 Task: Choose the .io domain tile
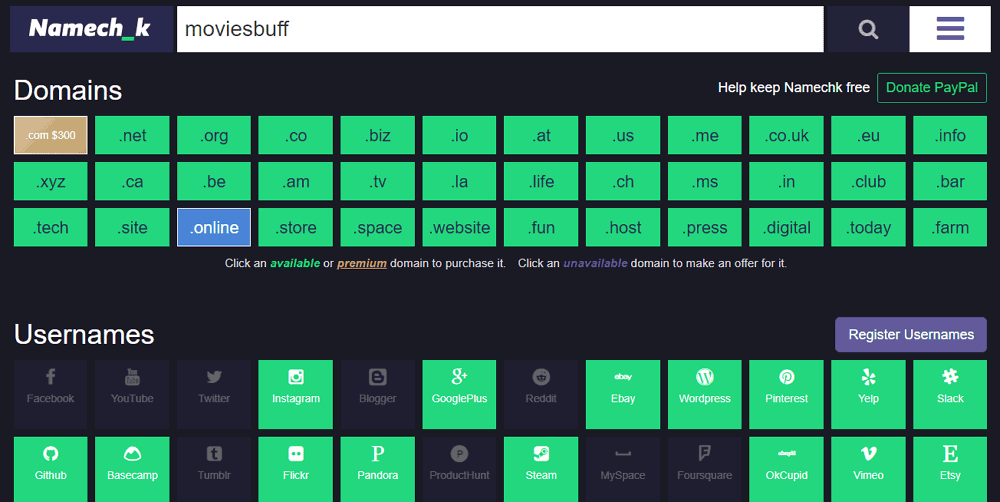(459, 135)
